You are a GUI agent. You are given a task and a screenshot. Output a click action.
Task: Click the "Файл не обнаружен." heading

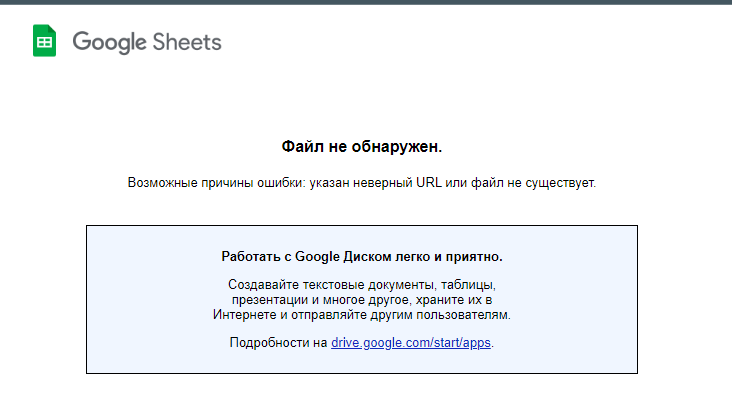[x=362, y=147]
